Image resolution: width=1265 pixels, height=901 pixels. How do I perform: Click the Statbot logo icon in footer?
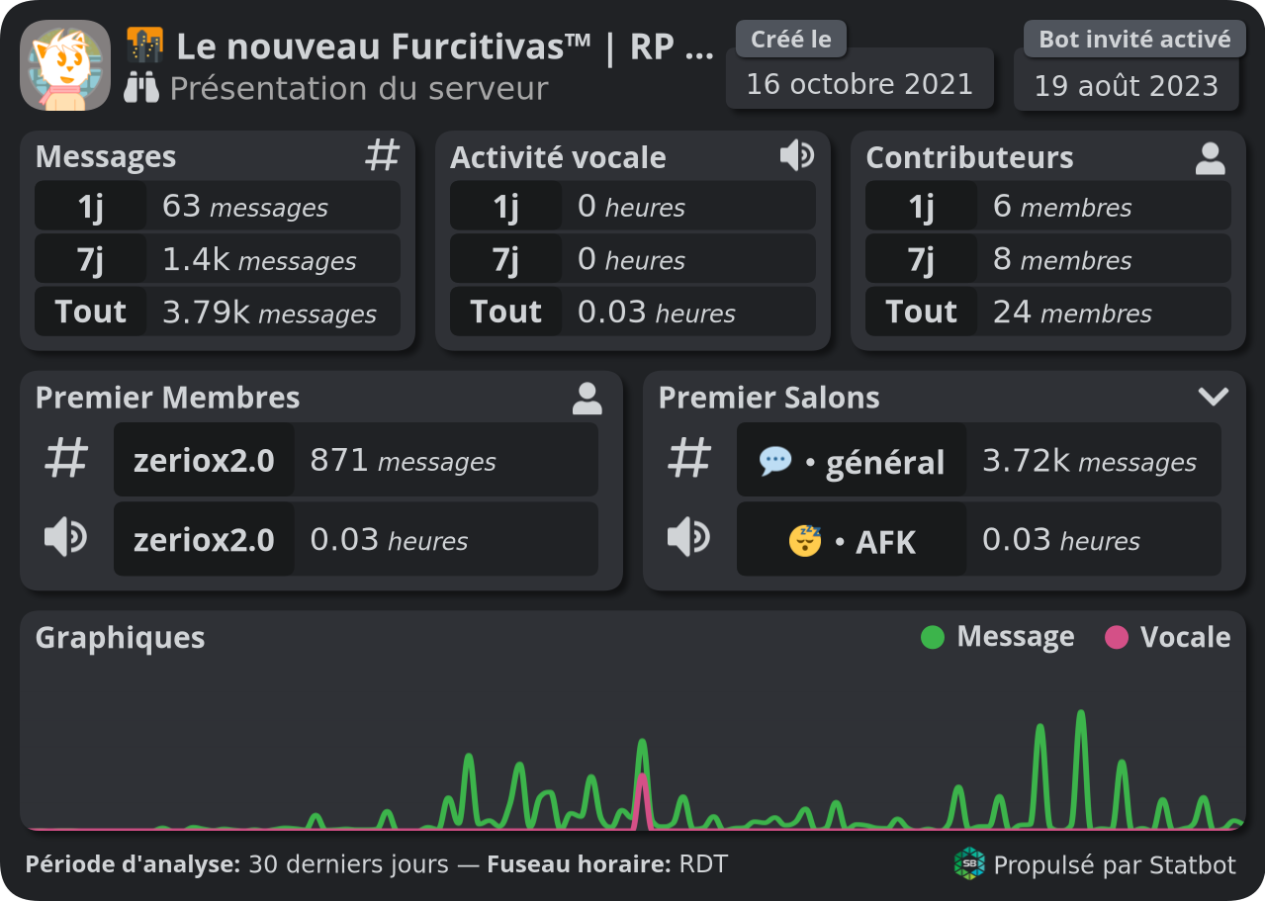tap(969, 864)
